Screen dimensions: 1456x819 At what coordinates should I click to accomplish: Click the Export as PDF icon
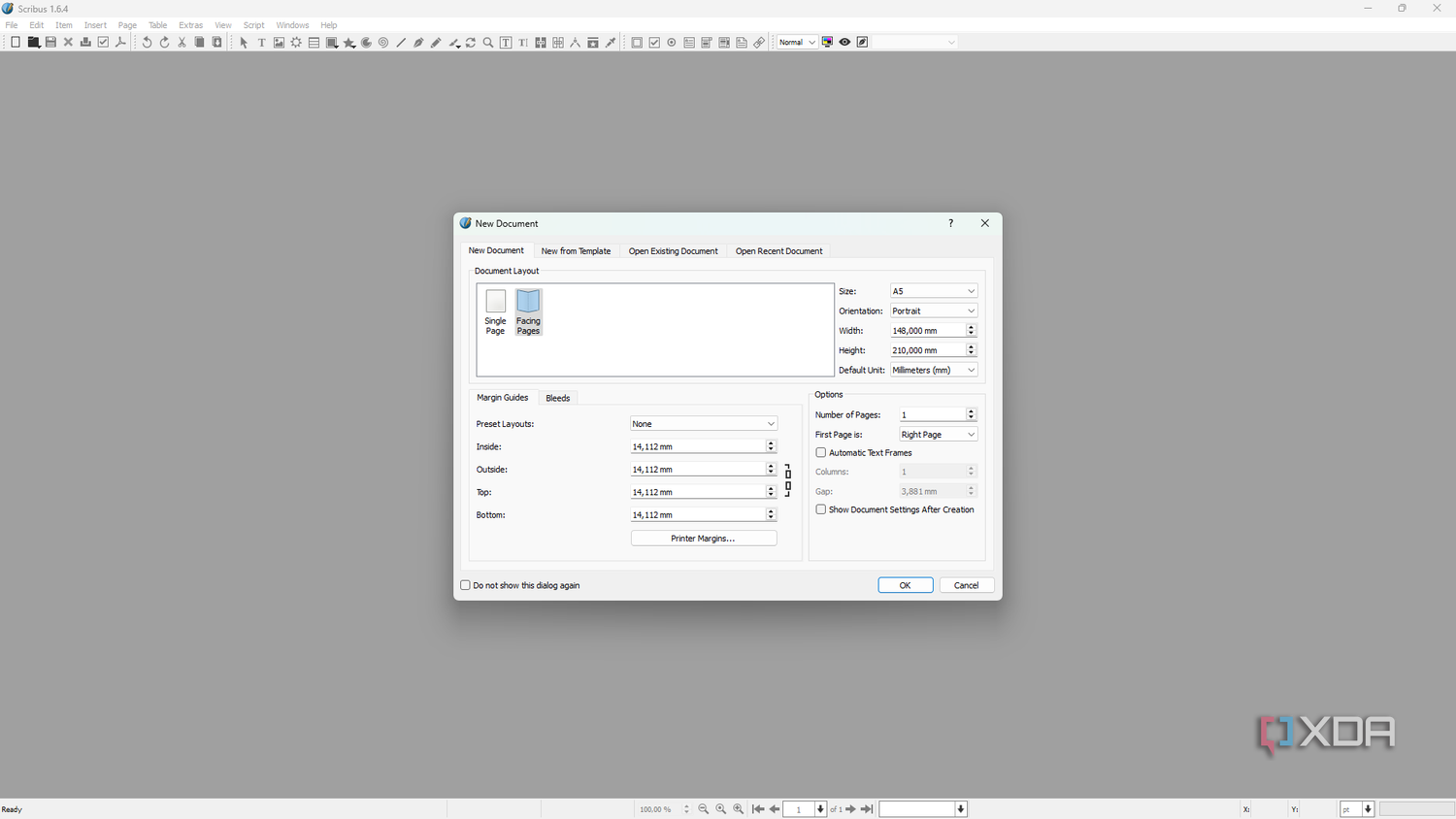point(120,43)
